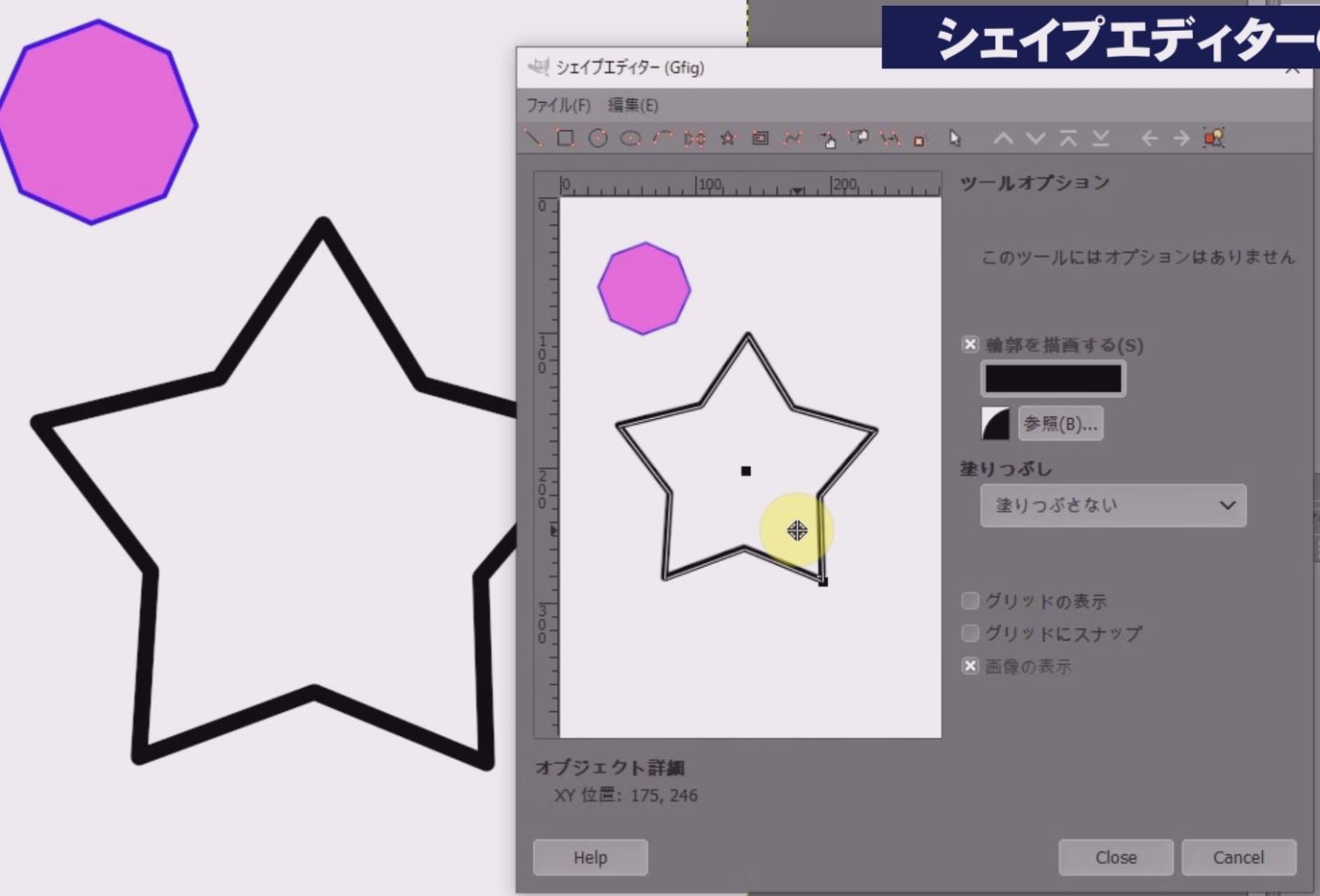The width and height of the screenshot is (1320, 896).
Task: Raise selected object to top
Action: tap(1068, 138)
